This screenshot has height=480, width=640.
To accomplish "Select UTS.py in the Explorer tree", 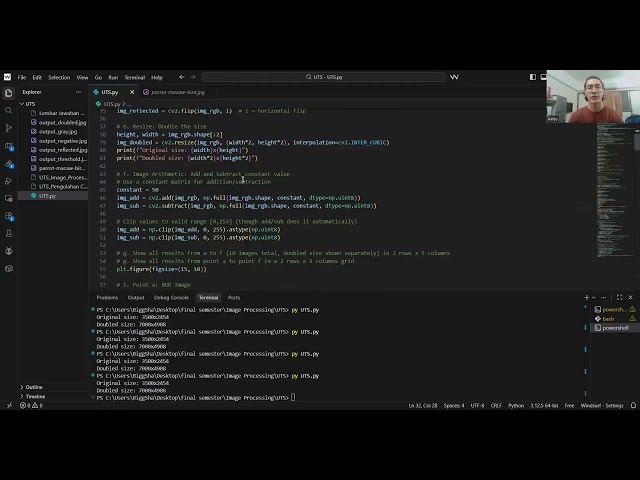I will click(x=53, y=196).
